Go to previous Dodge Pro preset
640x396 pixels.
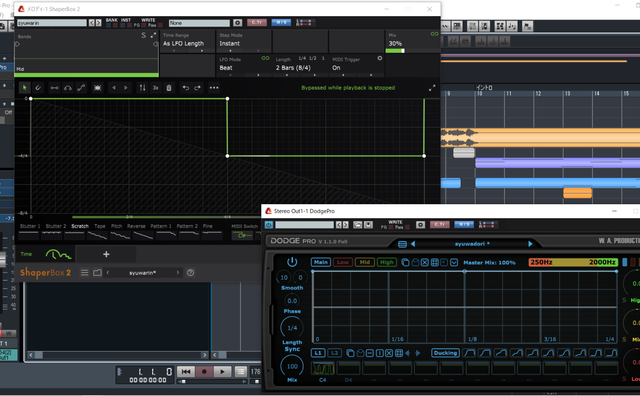tap(413, 244)
